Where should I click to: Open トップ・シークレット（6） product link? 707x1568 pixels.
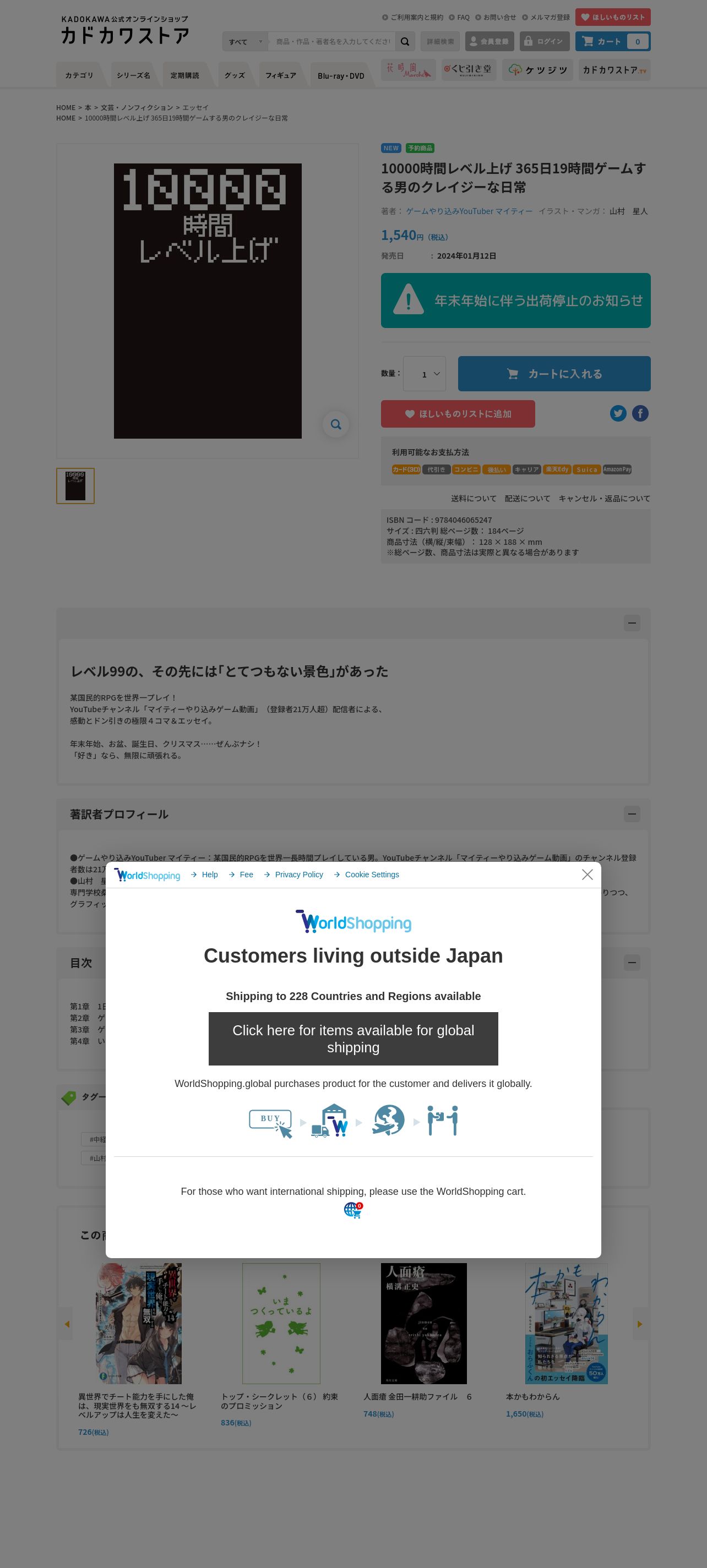280,1401
